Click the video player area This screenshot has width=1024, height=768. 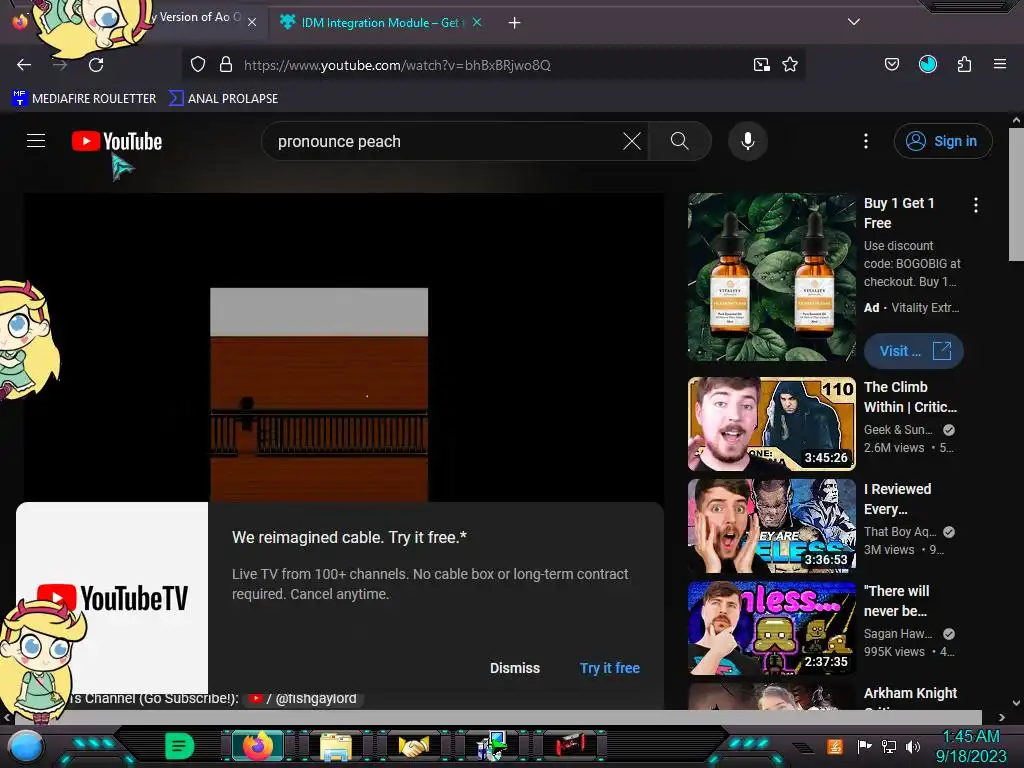344,347
